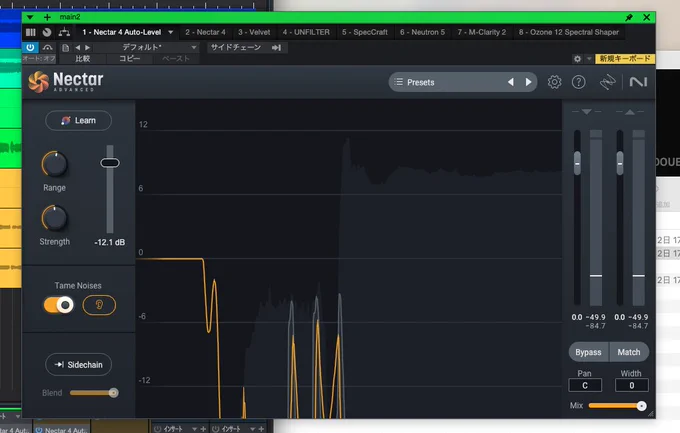Expand the small arrow next to host gear

pyautogui.click(x=589, y=59)
